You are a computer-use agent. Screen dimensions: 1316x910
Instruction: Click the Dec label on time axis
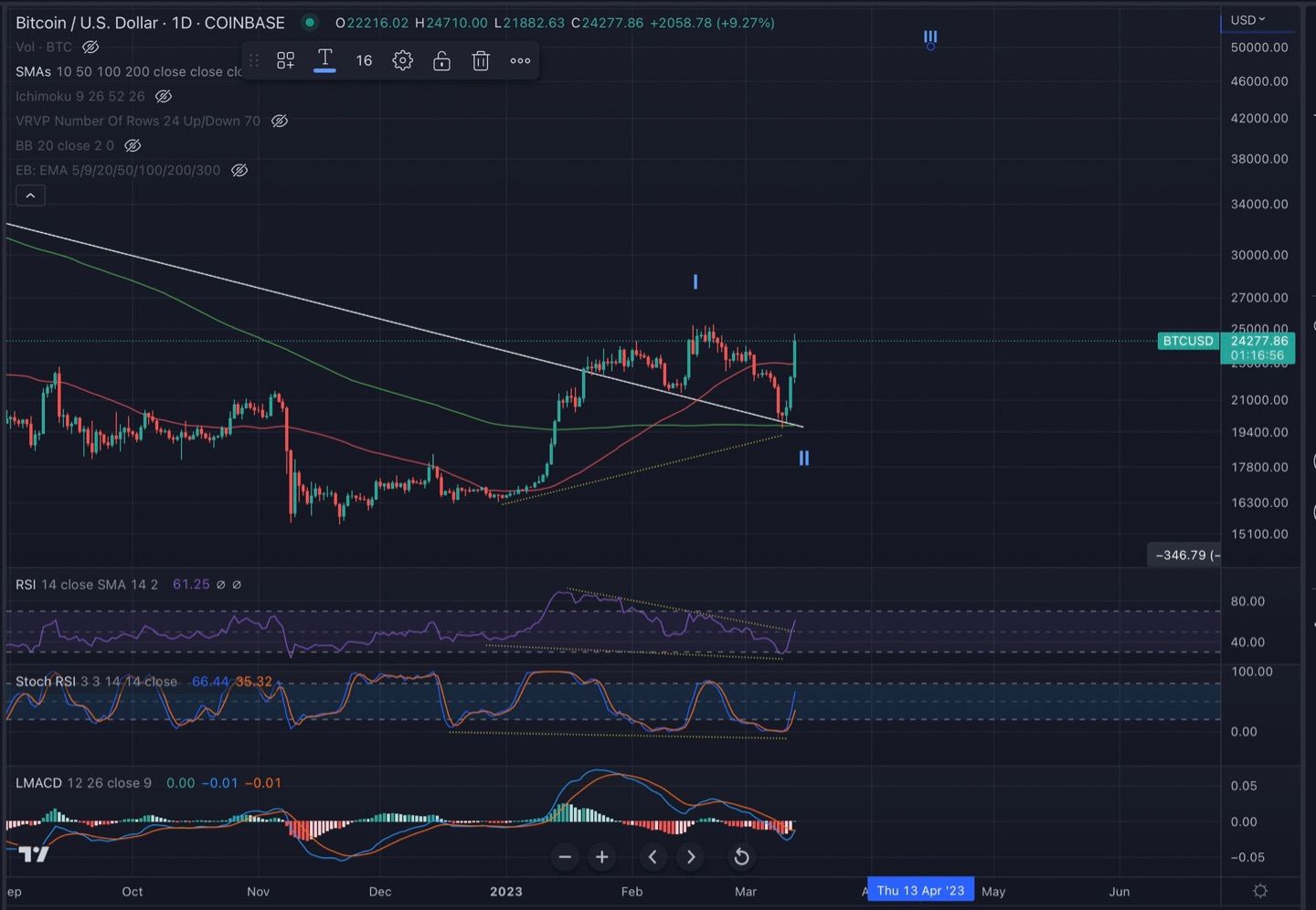point(380,892)
